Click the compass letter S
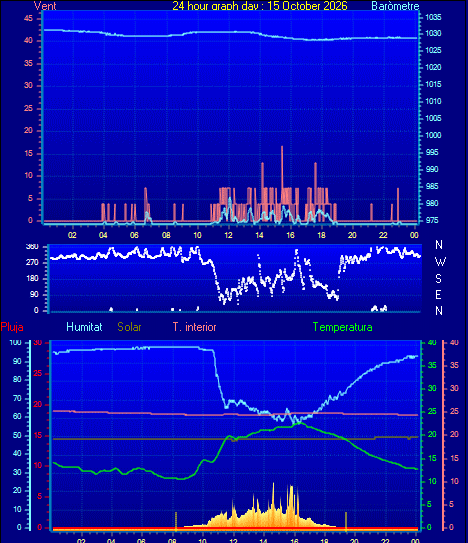This screenshot has width=468, height=543. click(438, 278)
